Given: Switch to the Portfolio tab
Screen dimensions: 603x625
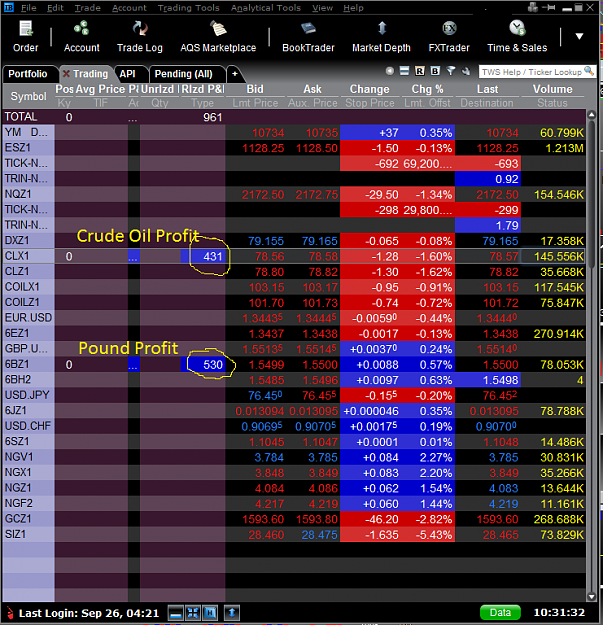Looking at the screenshot, I should coord(28,74).
